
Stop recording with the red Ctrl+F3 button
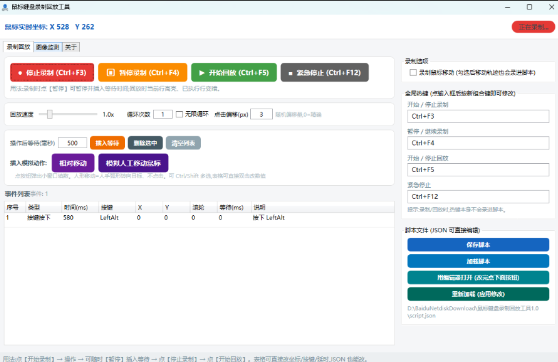[x=52, y=73]
